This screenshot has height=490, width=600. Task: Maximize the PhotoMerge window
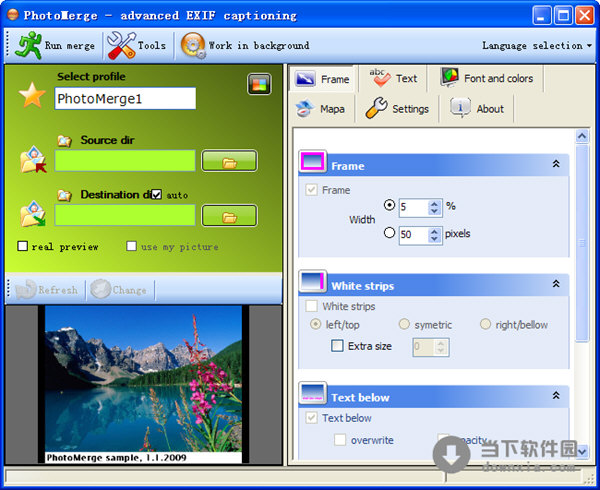(x=563, y=15)
